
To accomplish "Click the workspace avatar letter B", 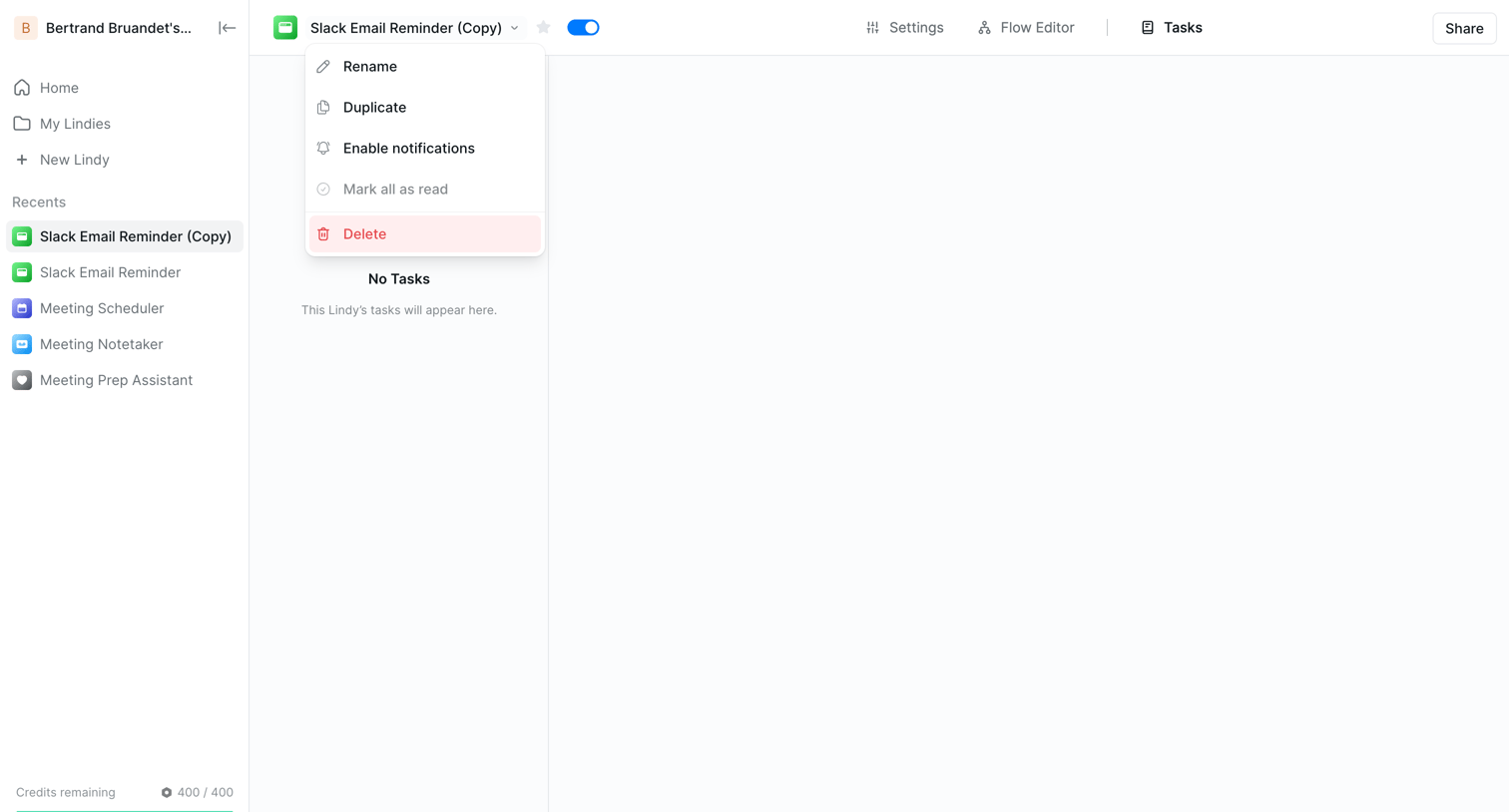I will (26, 28).
